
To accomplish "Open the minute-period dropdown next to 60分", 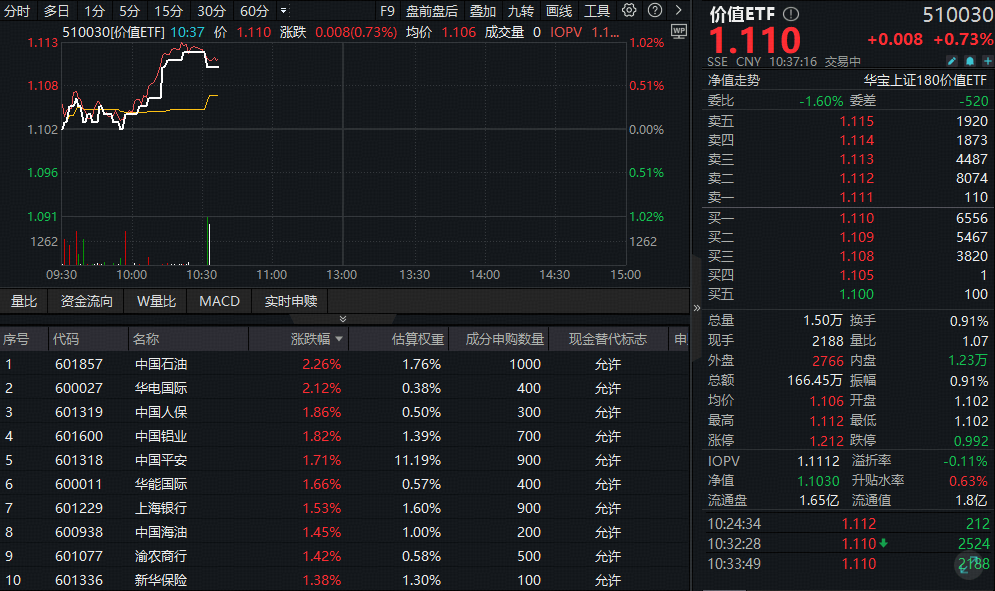I will click(x=283, y=11).
